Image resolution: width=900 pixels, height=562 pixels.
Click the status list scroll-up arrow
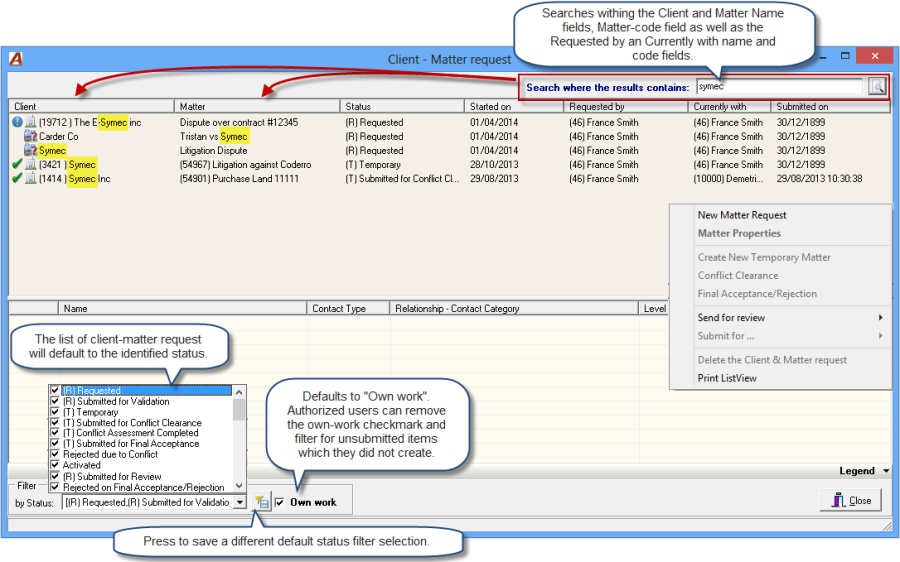239,392
